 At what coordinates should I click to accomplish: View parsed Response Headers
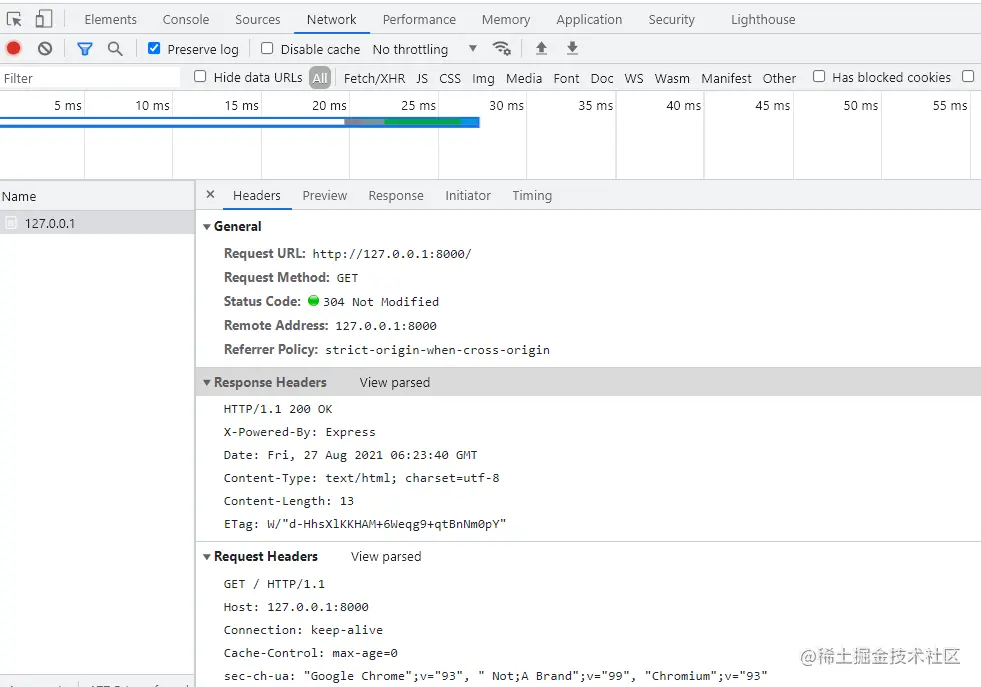[x=395, y=382]
